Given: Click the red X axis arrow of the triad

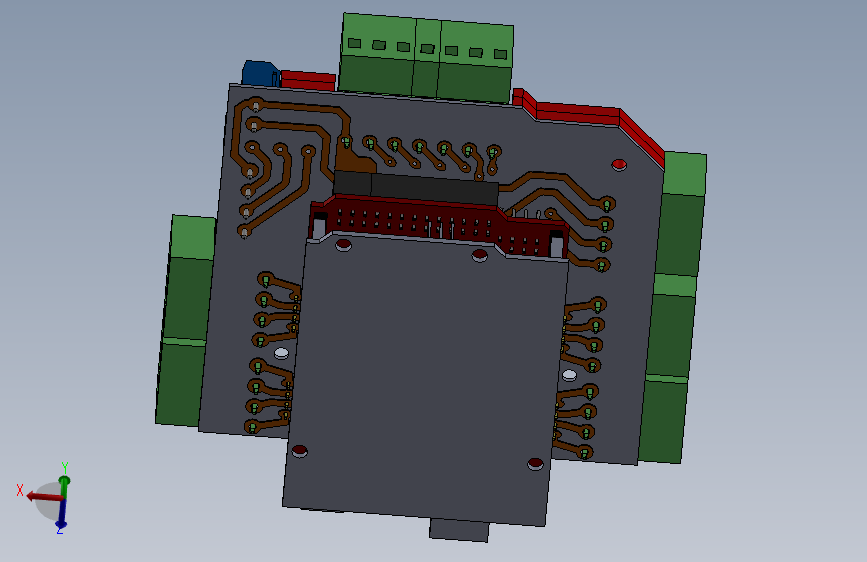Looking at the screenshot, I should (43, 496).
